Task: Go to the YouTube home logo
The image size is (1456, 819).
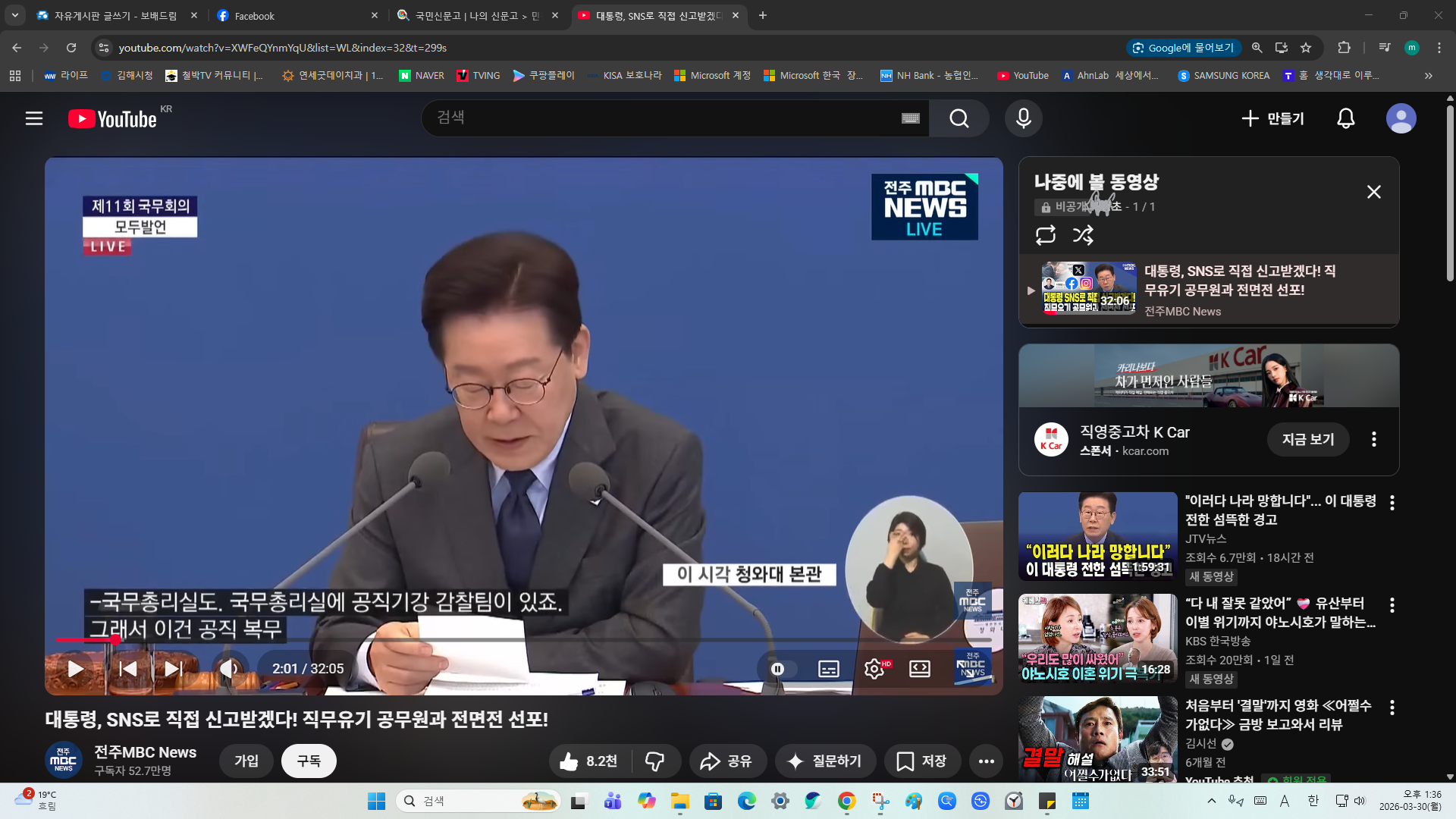Action: pyautogui.click(x=112, y=119)
